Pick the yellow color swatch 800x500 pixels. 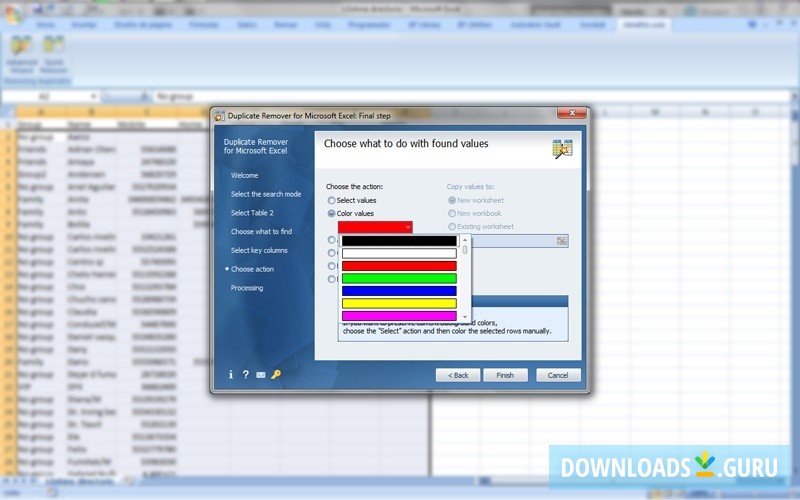399,304
